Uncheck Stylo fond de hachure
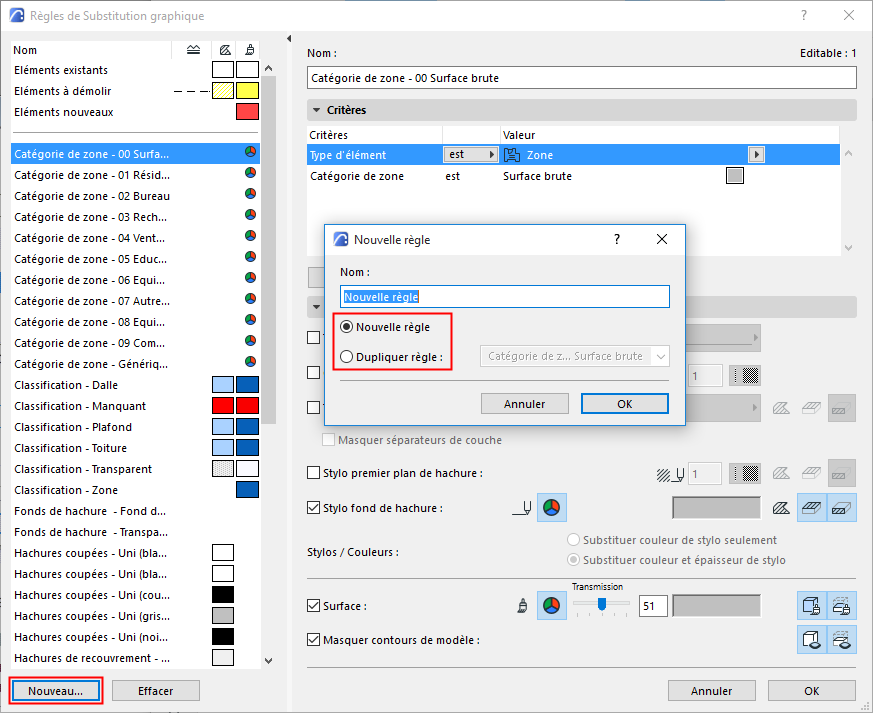This screenshot has height=713, width=873. 313,508
